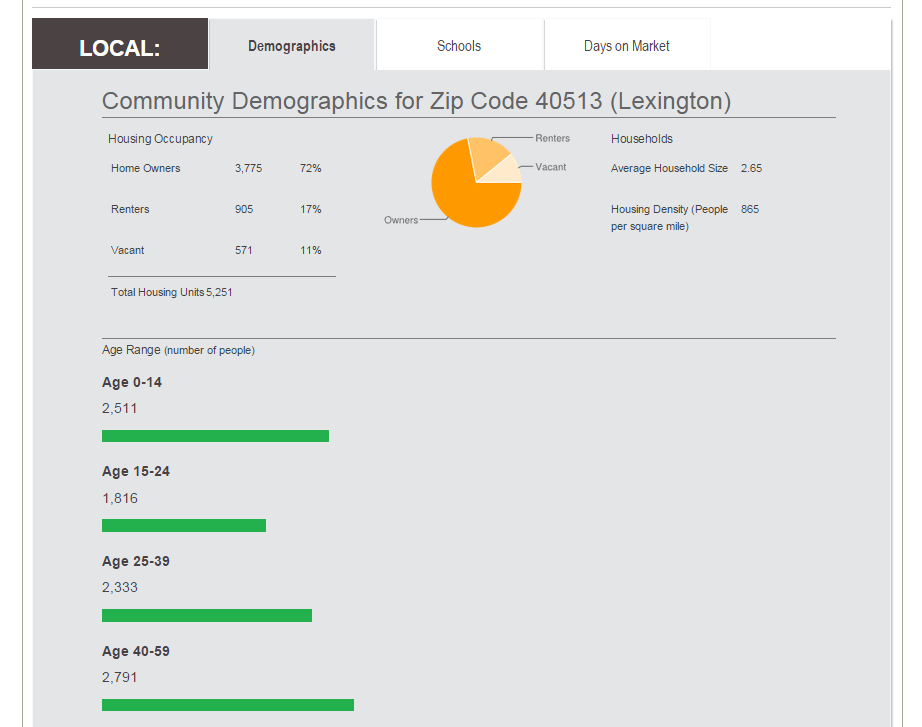Select the Age 25-39 green bar
922x727 pixels.
pyautogui.click(x=207, y=615)
